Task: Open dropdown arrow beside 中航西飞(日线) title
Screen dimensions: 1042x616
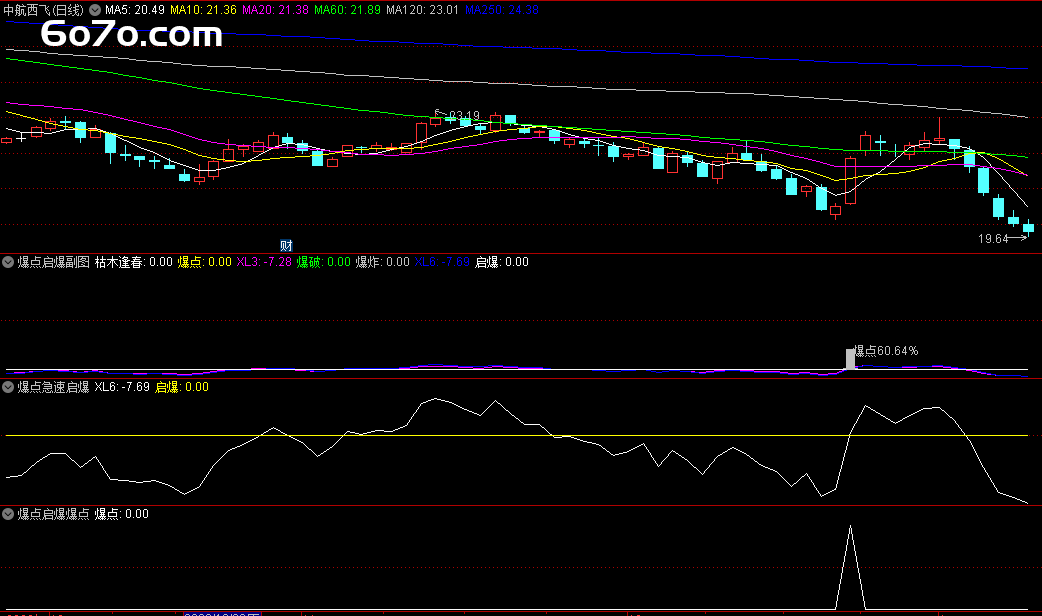Action: [x=94, y=9]
